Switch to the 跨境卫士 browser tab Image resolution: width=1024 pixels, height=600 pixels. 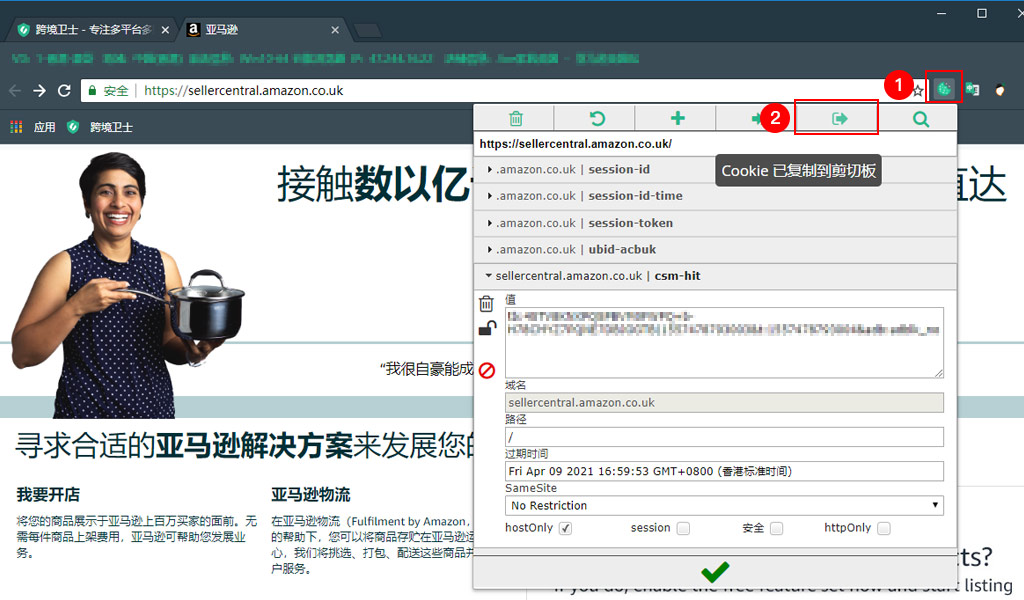(x=91, y=30)
